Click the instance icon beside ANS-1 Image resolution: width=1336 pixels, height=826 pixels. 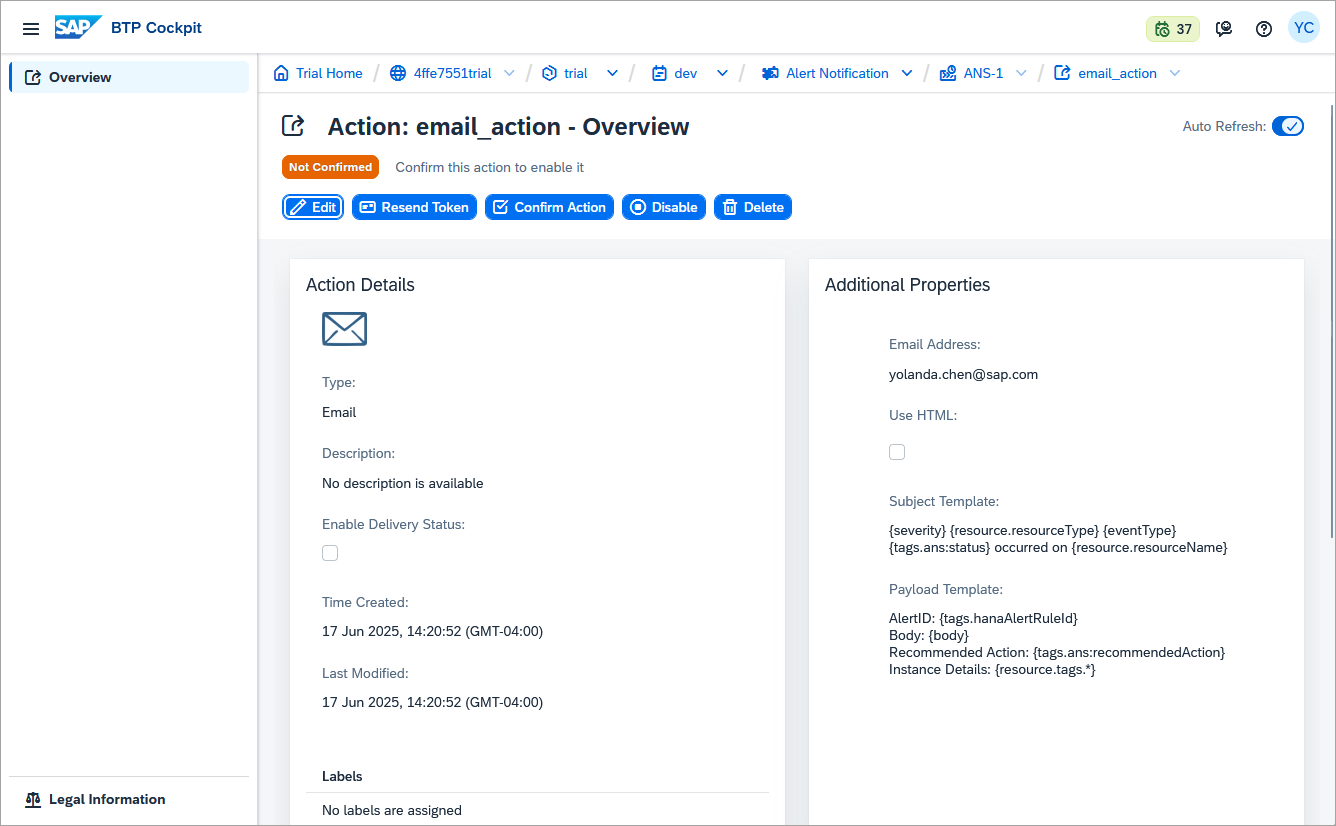pos(947,73)
